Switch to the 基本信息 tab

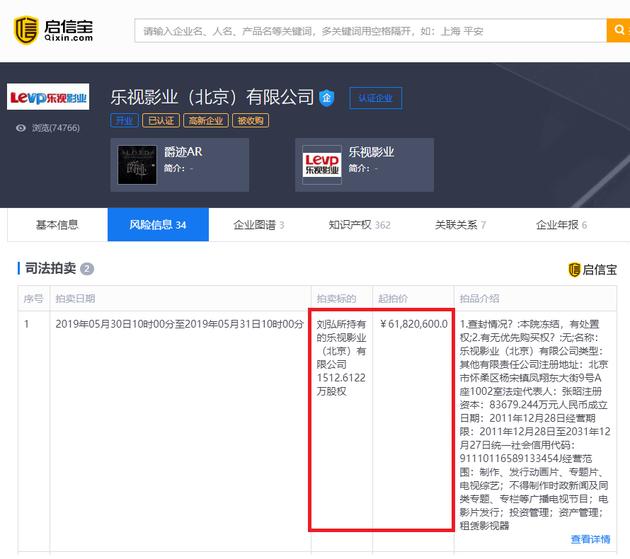coord(57,225)
